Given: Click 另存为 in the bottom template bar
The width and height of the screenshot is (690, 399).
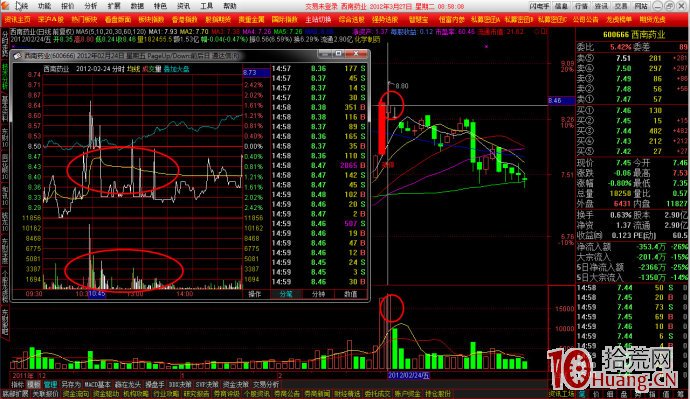Looking at the screenshot, I should [71, 384].
